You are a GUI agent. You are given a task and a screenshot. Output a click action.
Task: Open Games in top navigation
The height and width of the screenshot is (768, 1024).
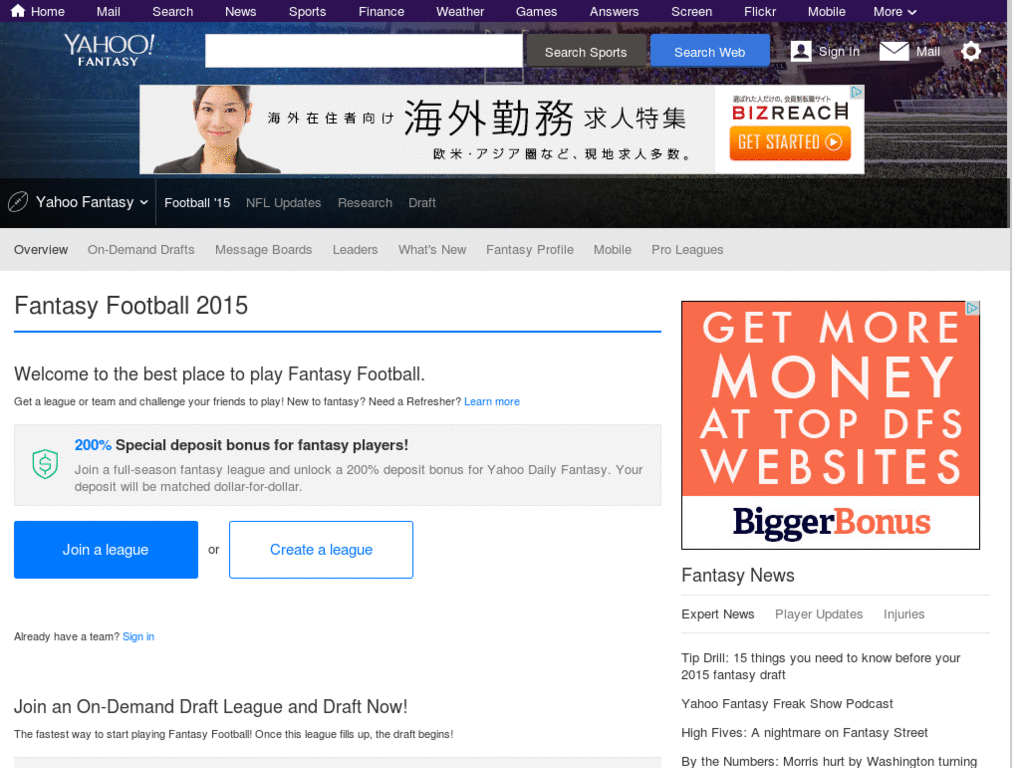tap(536, 11)
